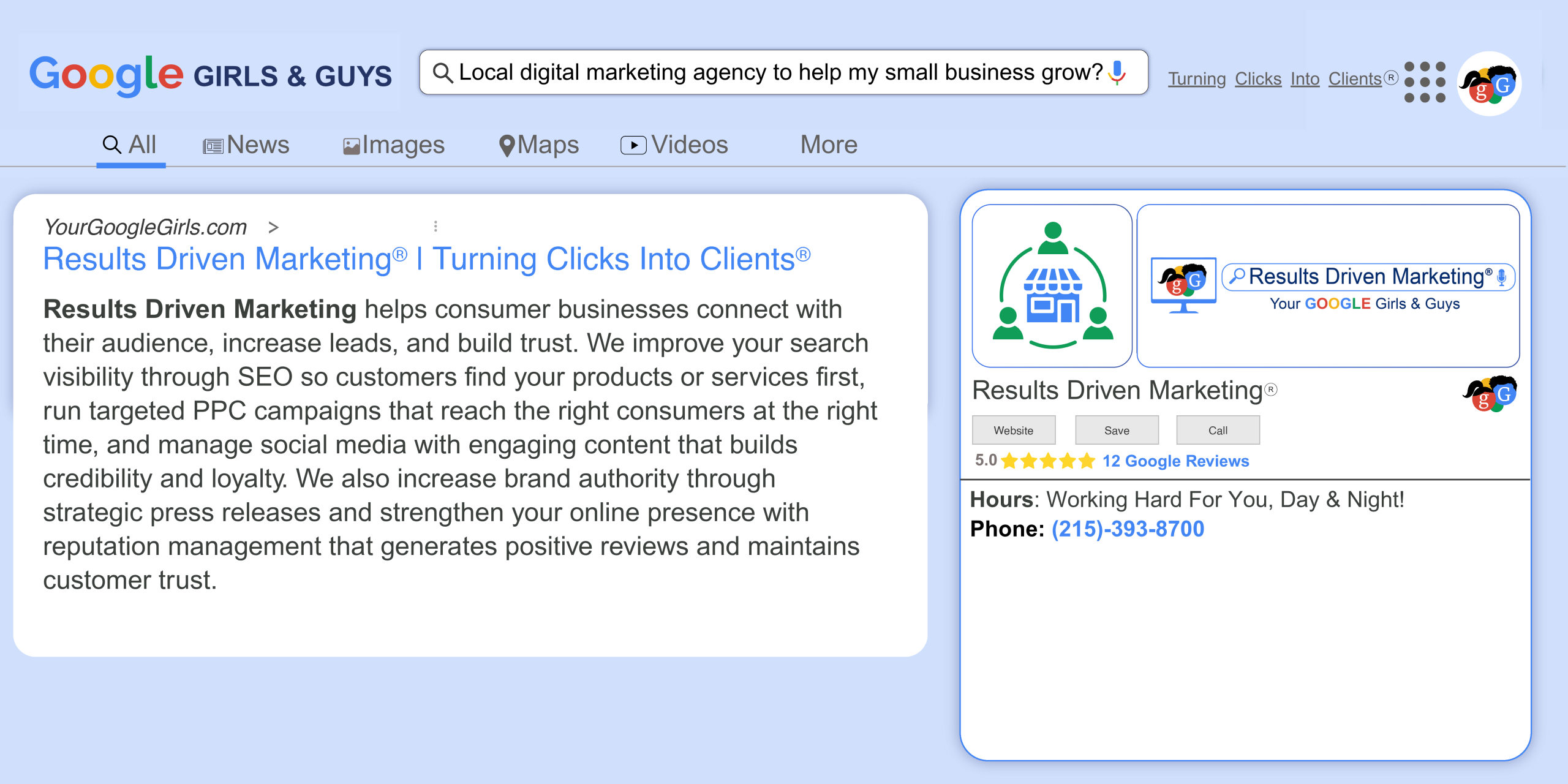Screen dimensions: 1568x784
Task: Click the Turning link in header
Action: coord(1196,78)
